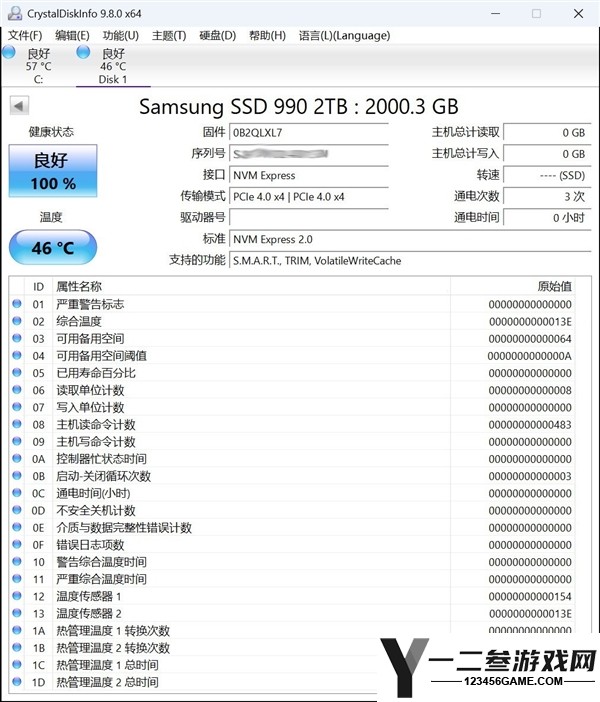Click status dot for 通电时间(小时) row

point(17,492)
